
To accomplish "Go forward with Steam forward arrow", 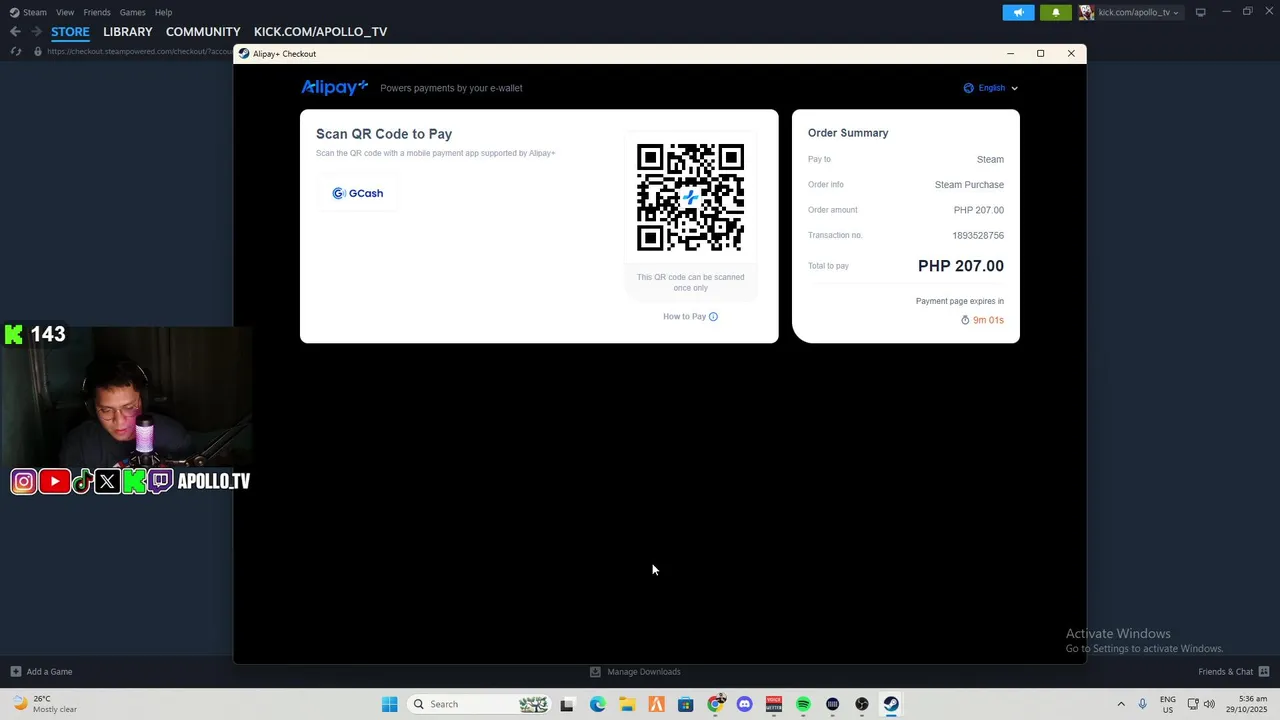I will click(x=36, y=31).
